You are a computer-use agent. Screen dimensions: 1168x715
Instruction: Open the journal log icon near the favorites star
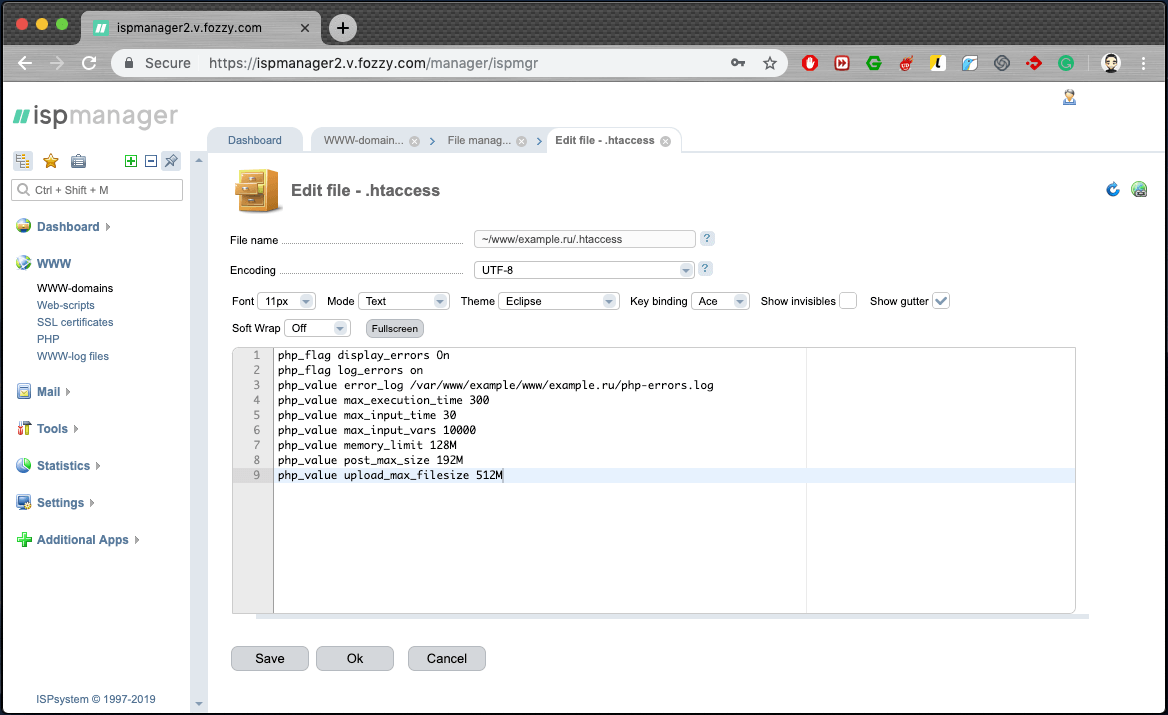79,161
